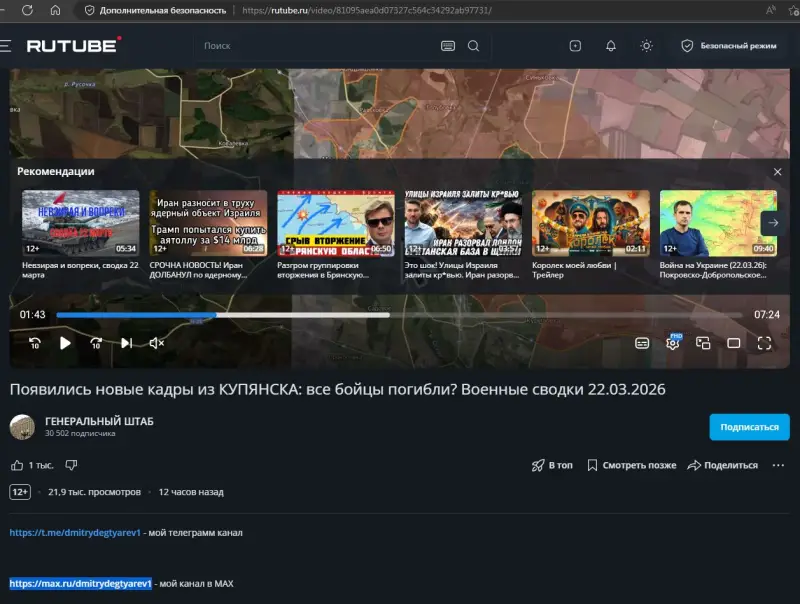Screen dimensions: 800x604
Task: Open the notifications bell
Action: point(611,46)
